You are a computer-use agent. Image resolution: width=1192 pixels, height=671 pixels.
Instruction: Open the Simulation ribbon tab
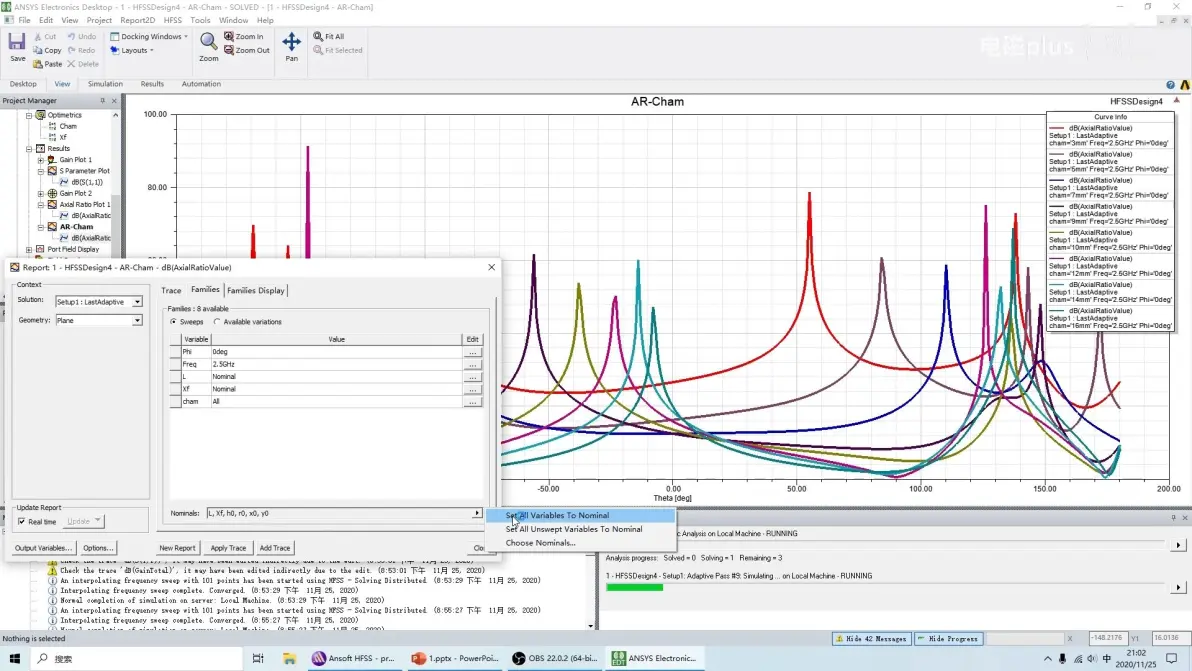tap(105, 84)
